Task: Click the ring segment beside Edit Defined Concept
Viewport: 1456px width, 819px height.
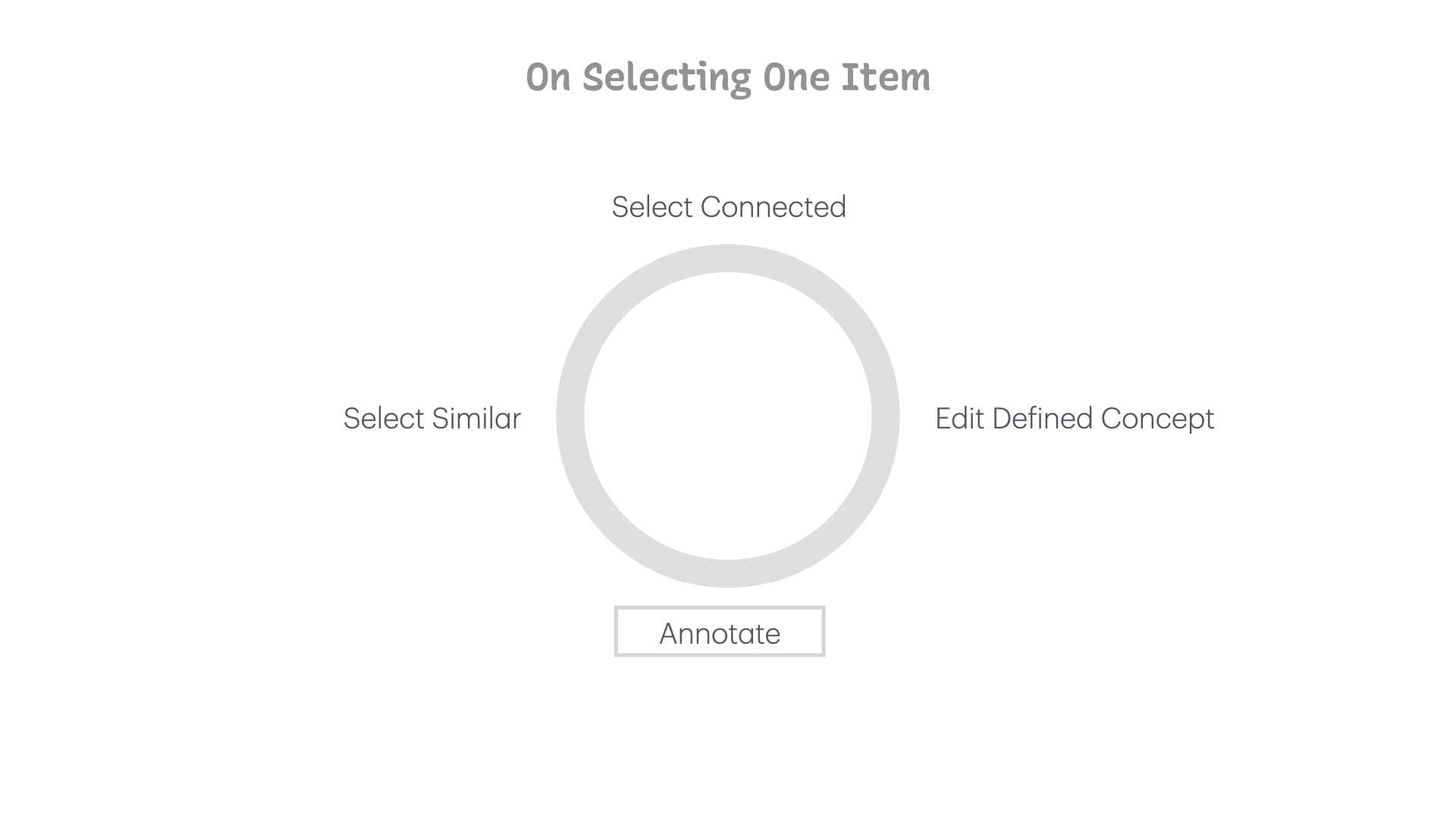Action: [x=886, y=416]
